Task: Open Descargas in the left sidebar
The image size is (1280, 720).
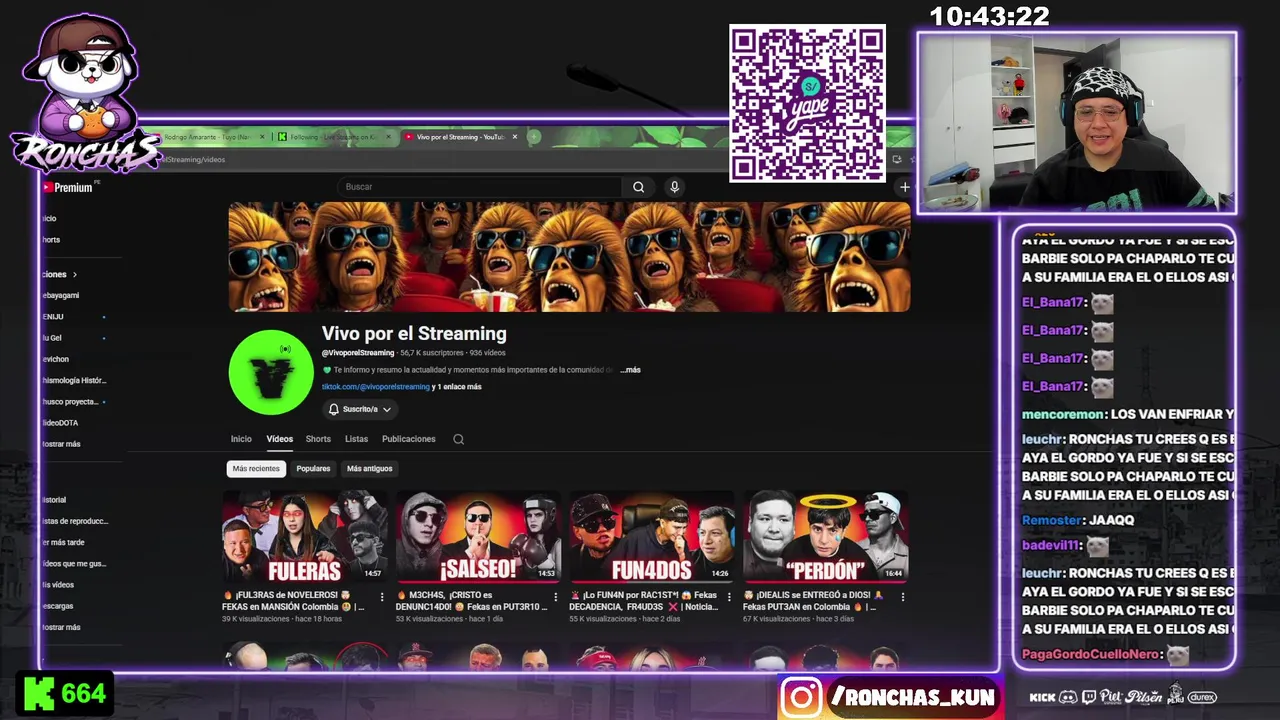Action: pyautogui.click(x=57, y=606)
